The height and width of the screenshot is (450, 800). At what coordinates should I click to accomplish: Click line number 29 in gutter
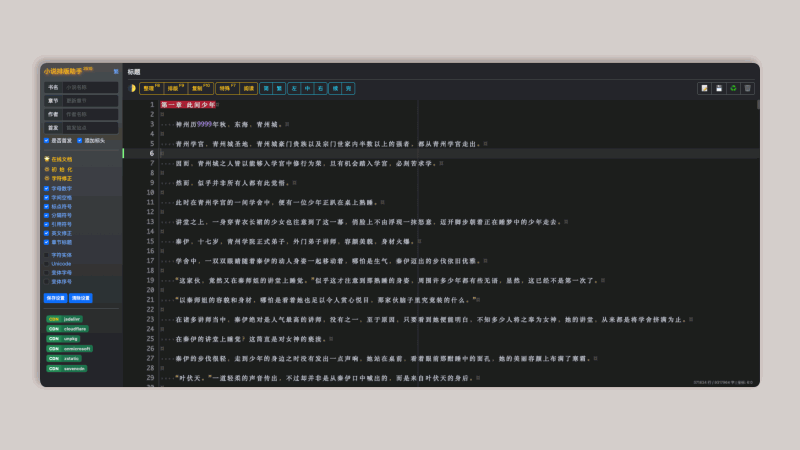coord(150,378)
